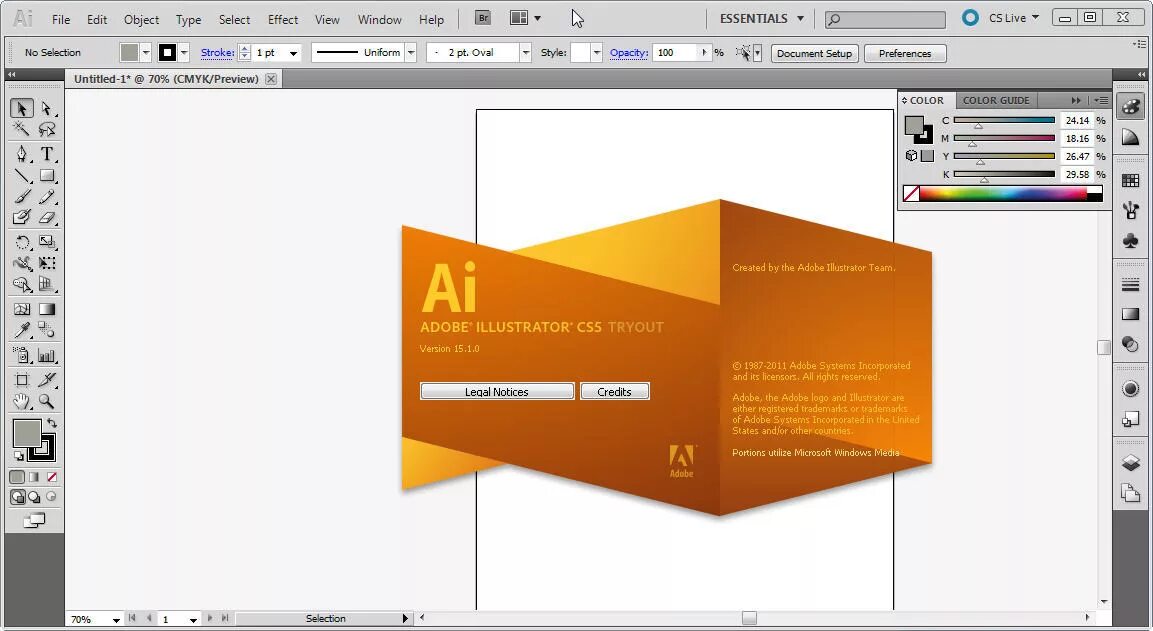1153x631 pixels.
Task: Open the File menu
Action: click(61, 20)
